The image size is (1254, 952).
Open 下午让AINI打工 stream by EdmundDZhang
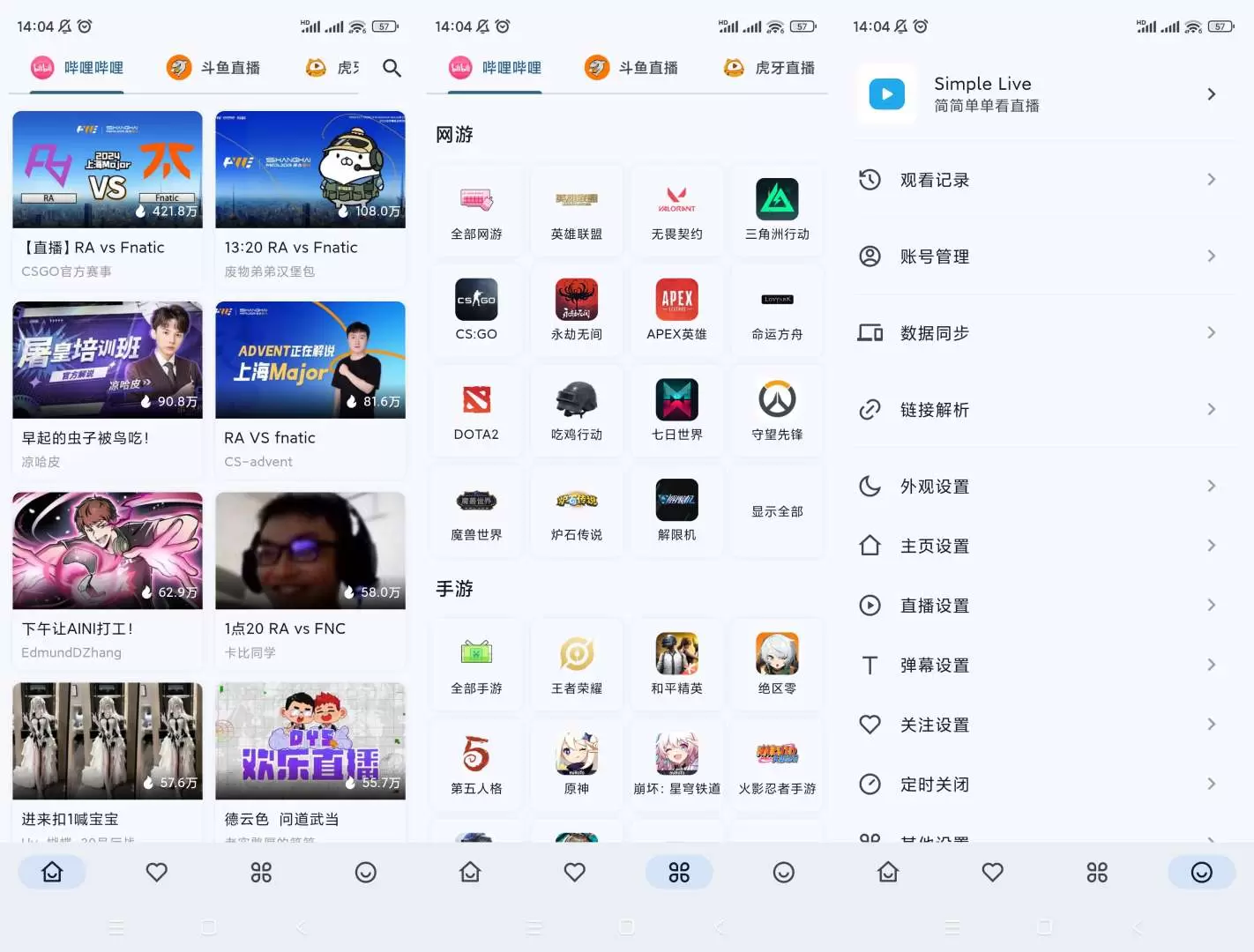click(x=108, y=580)
